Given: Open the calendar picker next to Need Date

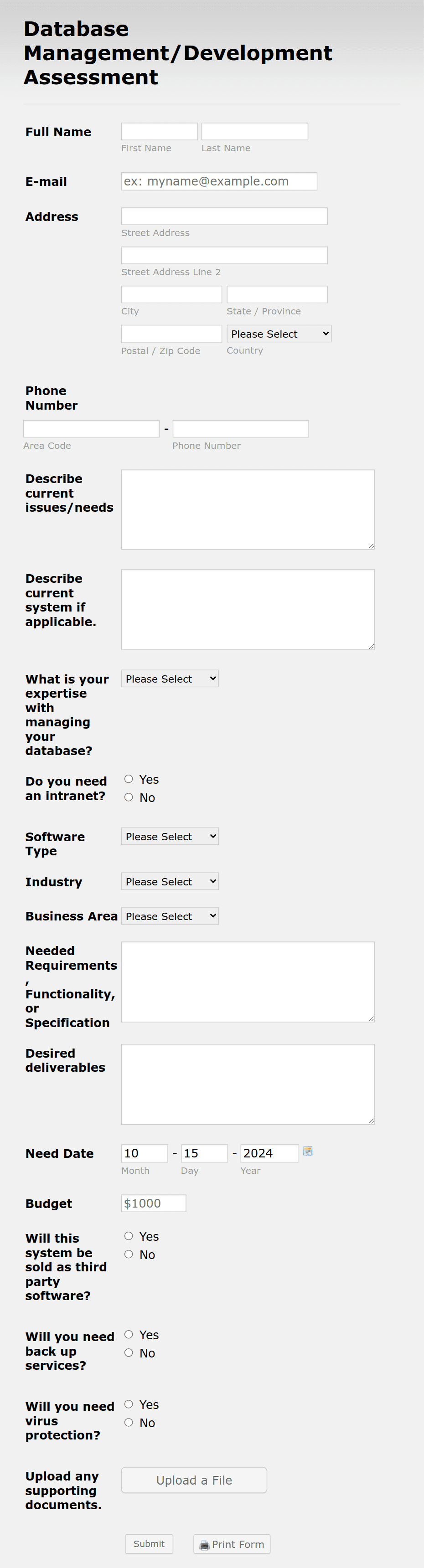Looking at the screenshot, I should [308, 1151].
